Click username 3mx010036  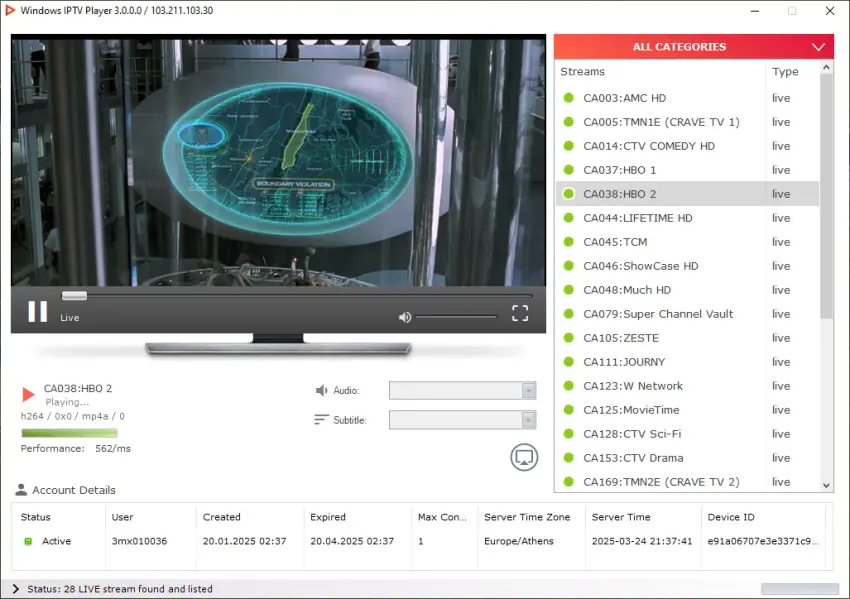pos(139,541)
